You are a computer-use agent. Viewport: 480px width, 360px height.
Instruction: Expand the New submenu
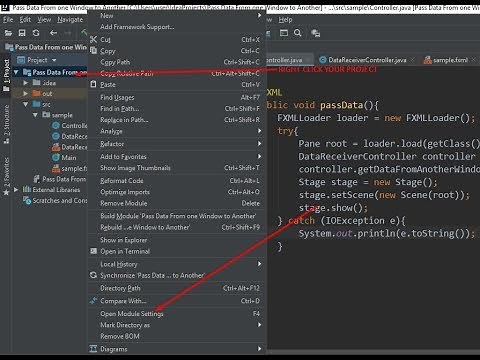click(177, 15)
